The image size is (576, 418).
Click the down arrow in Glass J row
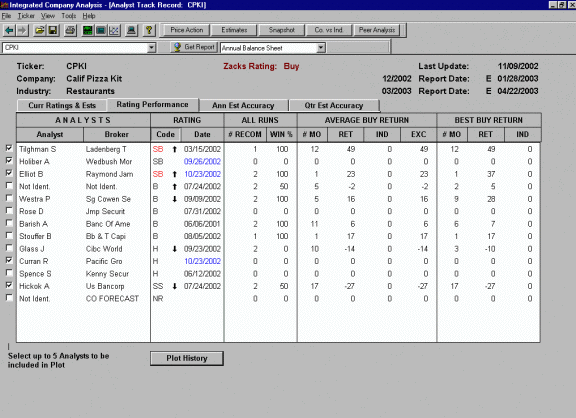pyautogui.click(x=174, y=249)
